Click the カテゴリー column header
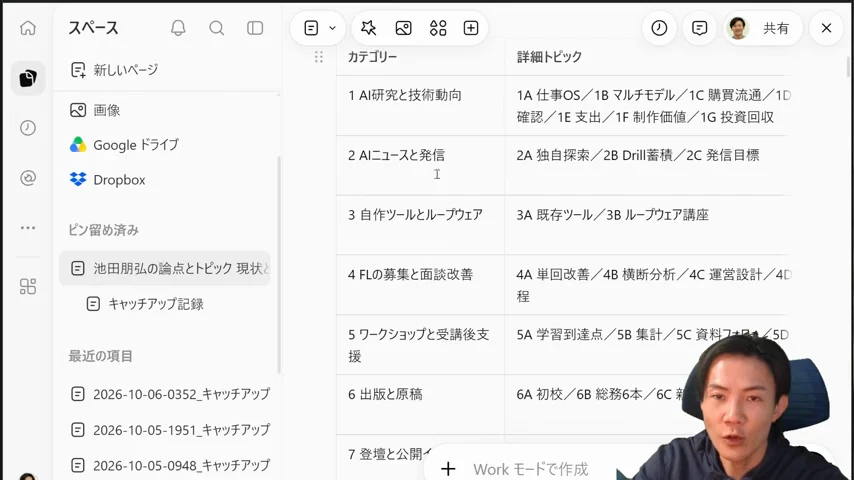The width and height of the screenshot is (854, 480). (x=373, y=57)
